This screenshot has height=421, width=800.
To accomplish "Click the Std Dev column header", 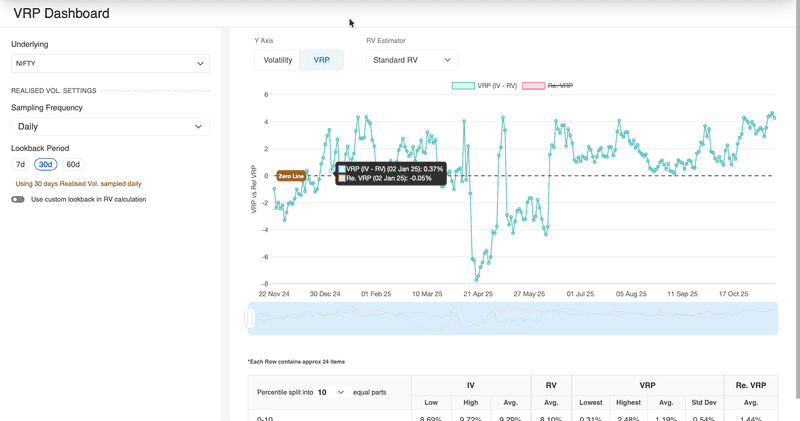I will click(x=703, y=402).
